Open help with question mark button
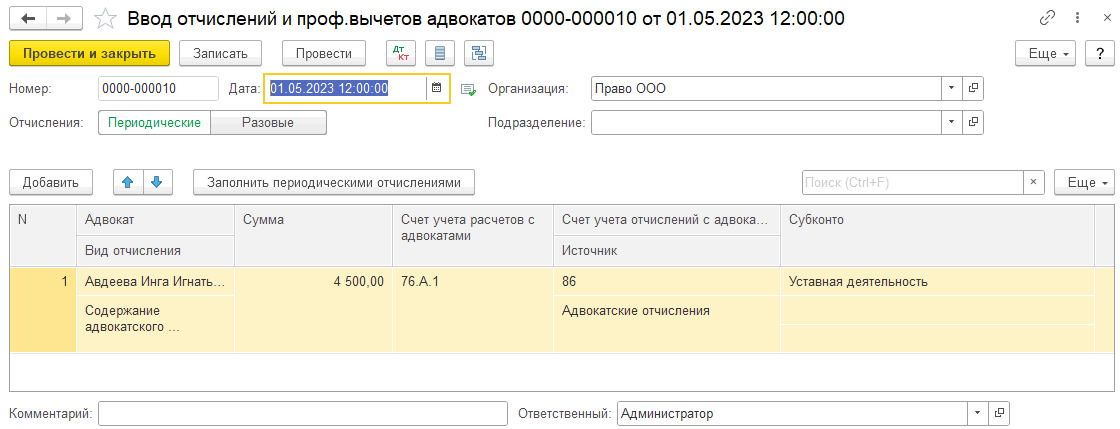Screen dimensions: 1120x429 [x=1099, y=53]
